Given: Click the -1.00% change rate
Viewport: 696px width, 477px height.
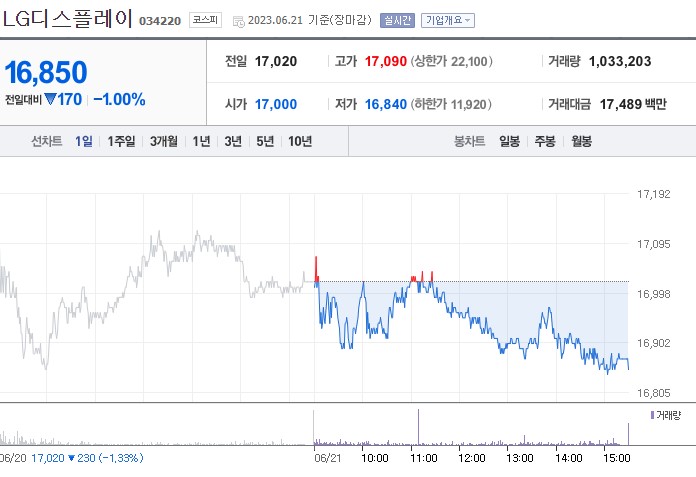Looking at the screenshot, I should tap(119, 99).
